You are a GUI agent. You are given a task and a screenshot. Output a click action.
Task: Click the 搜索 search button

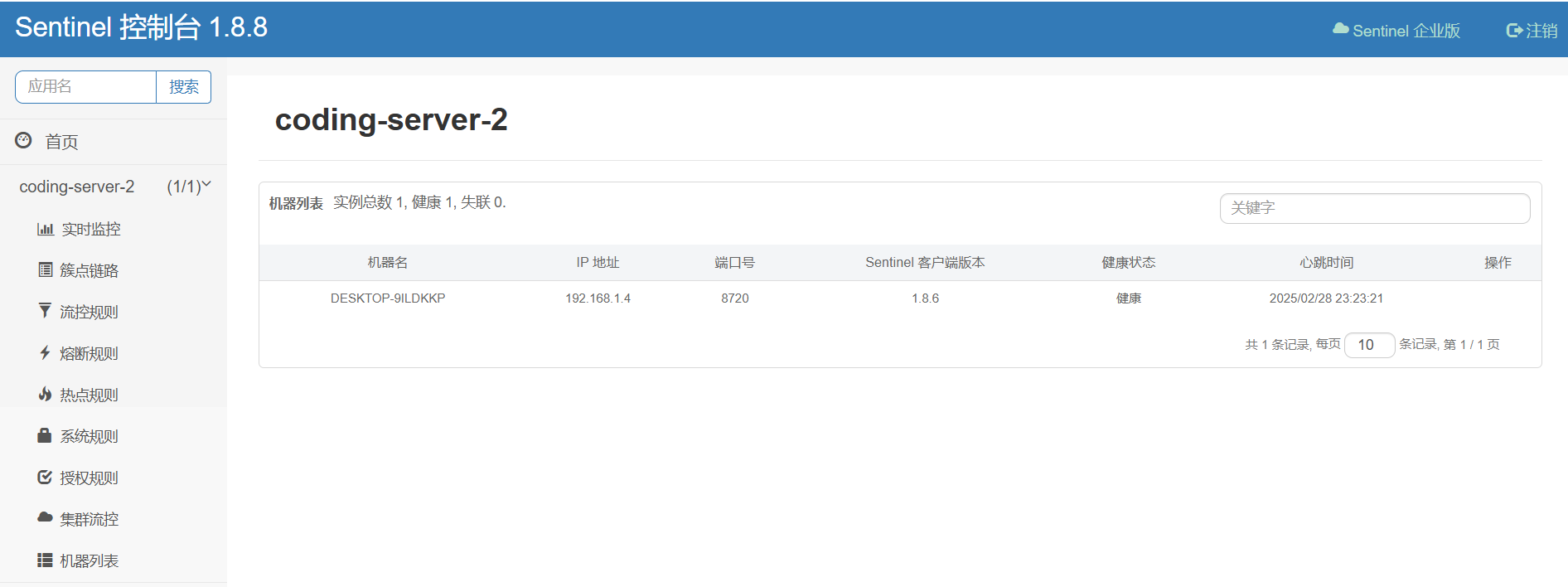click(x=184, y=87)
